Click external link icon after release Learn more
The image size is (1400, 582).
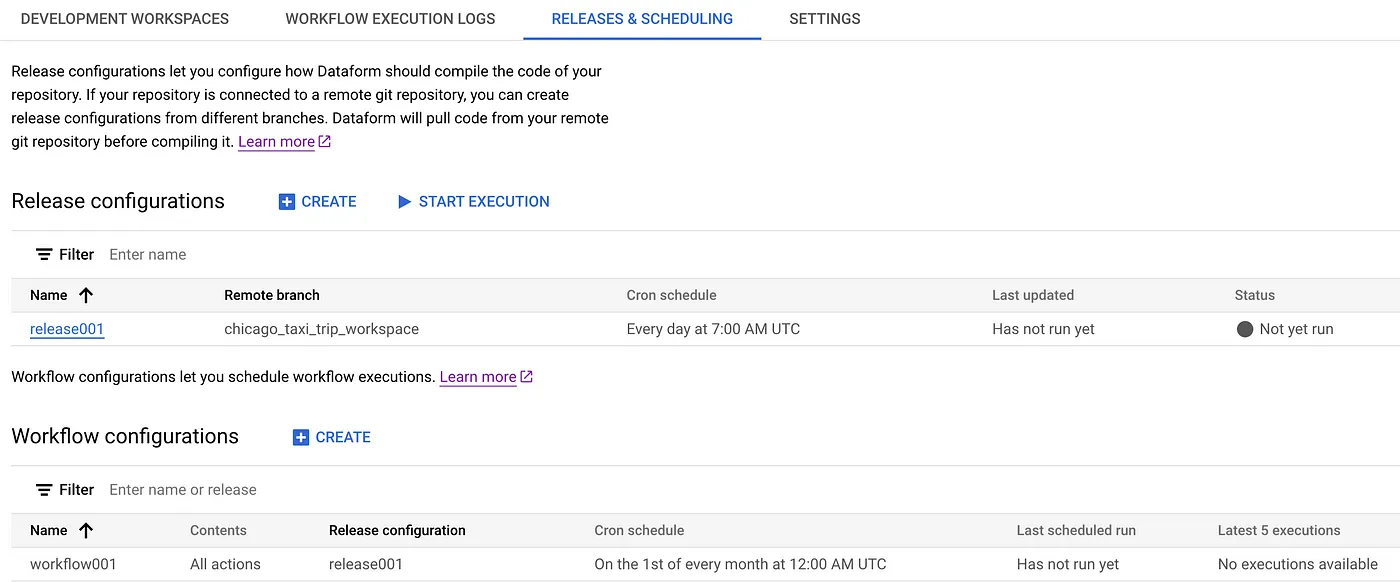click(324, 142)
